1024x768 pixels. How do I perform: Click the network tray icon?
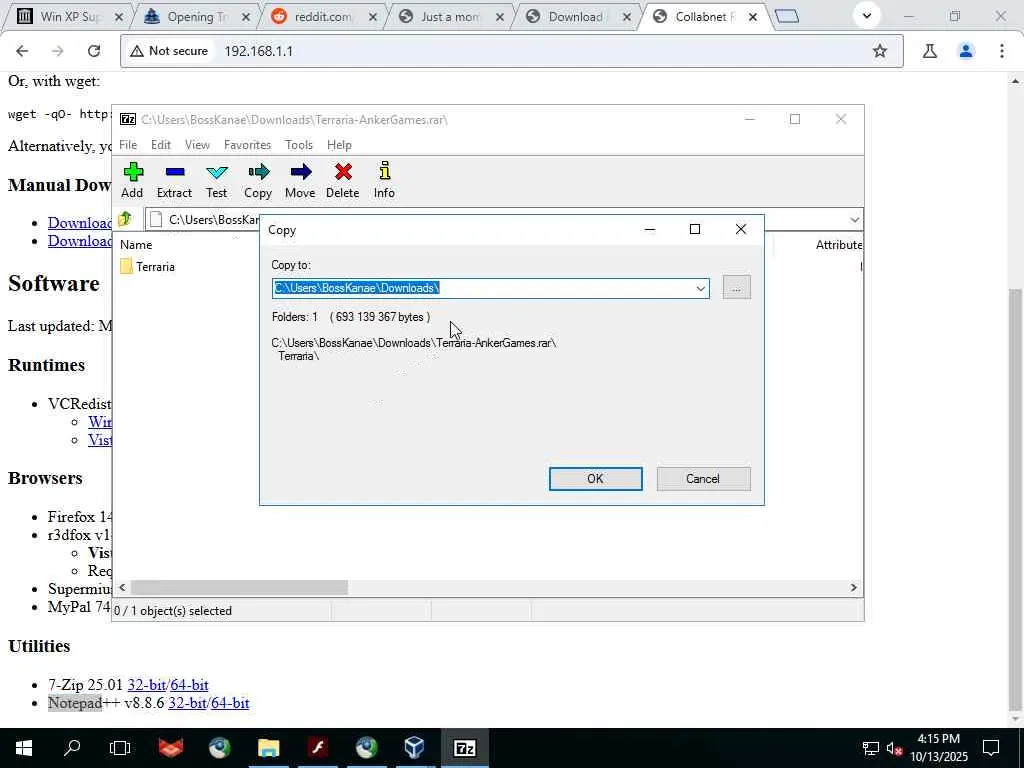click(871, 748)
